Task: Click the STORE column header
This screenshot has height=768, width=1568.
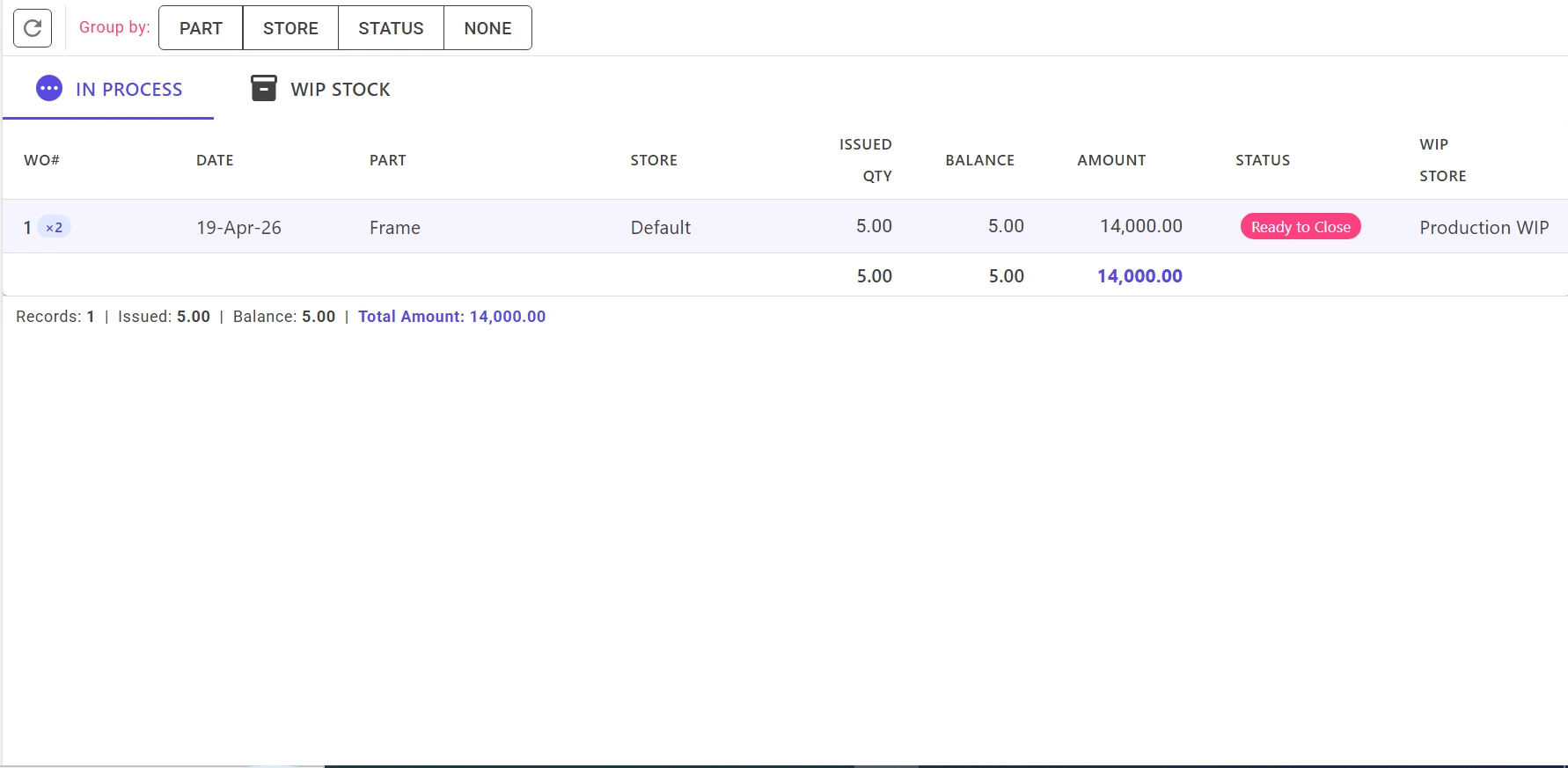Action: [654, 160]
